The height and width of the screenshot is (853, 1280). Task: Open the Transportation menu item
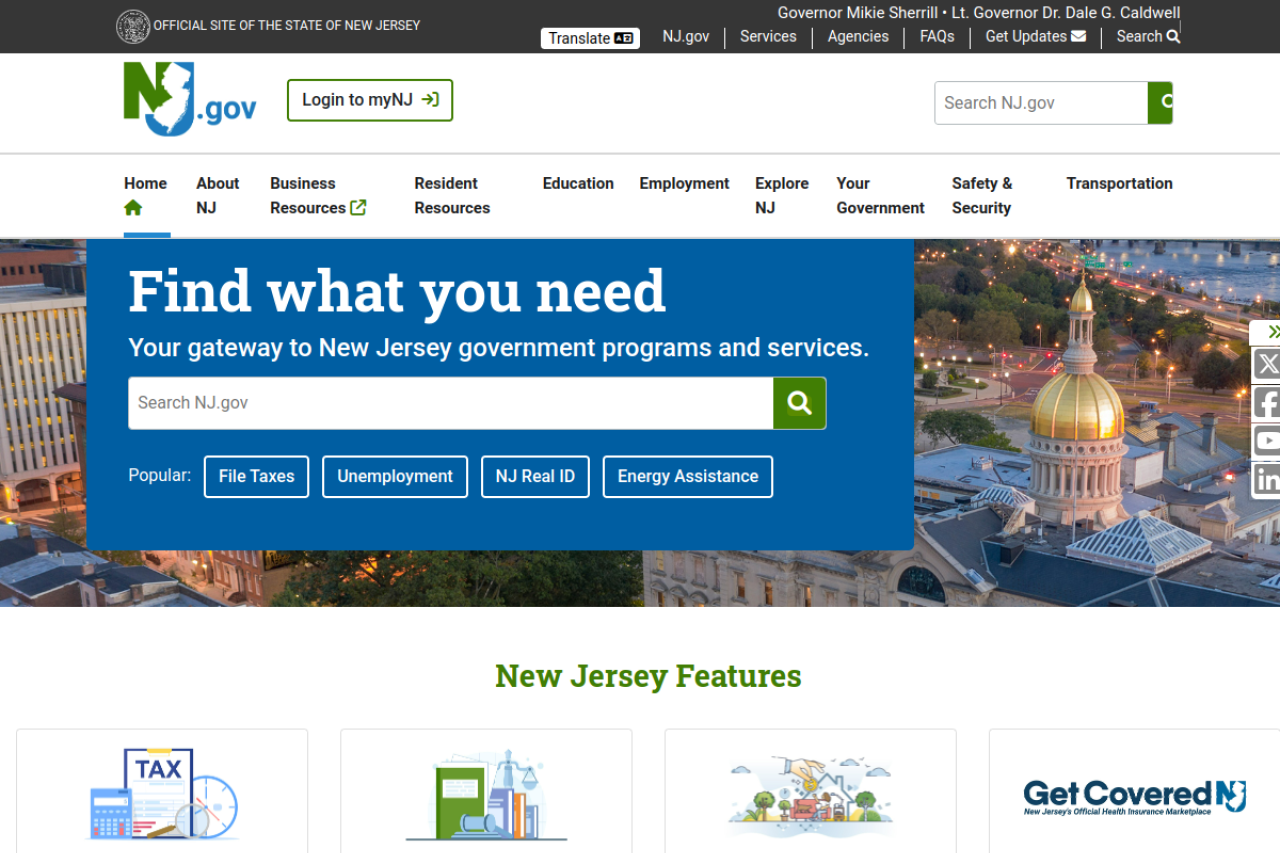[1119, 184]
